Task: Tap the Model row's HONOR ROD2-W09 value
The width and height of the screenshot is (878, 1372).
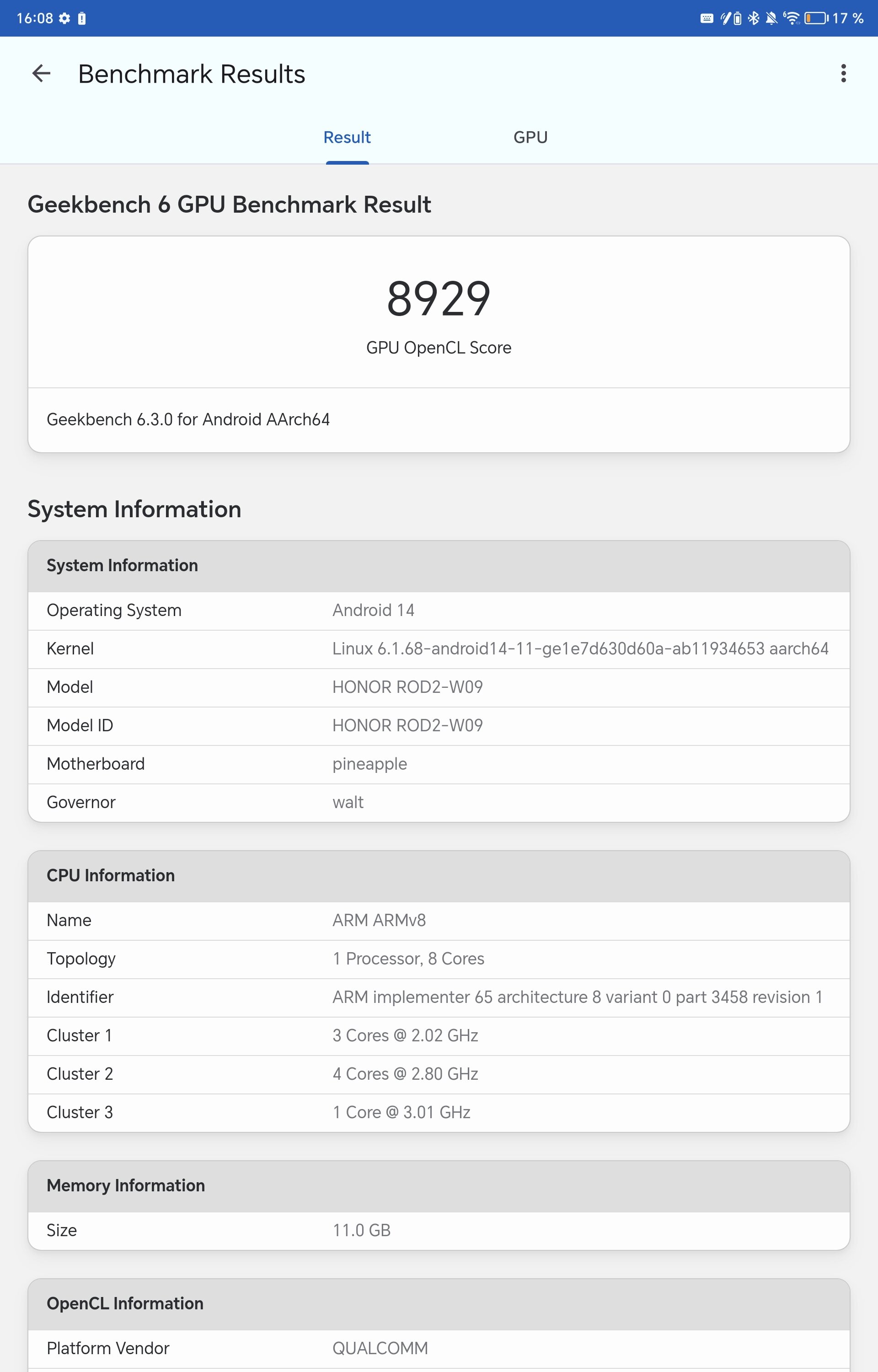Action: click(407, 687)
